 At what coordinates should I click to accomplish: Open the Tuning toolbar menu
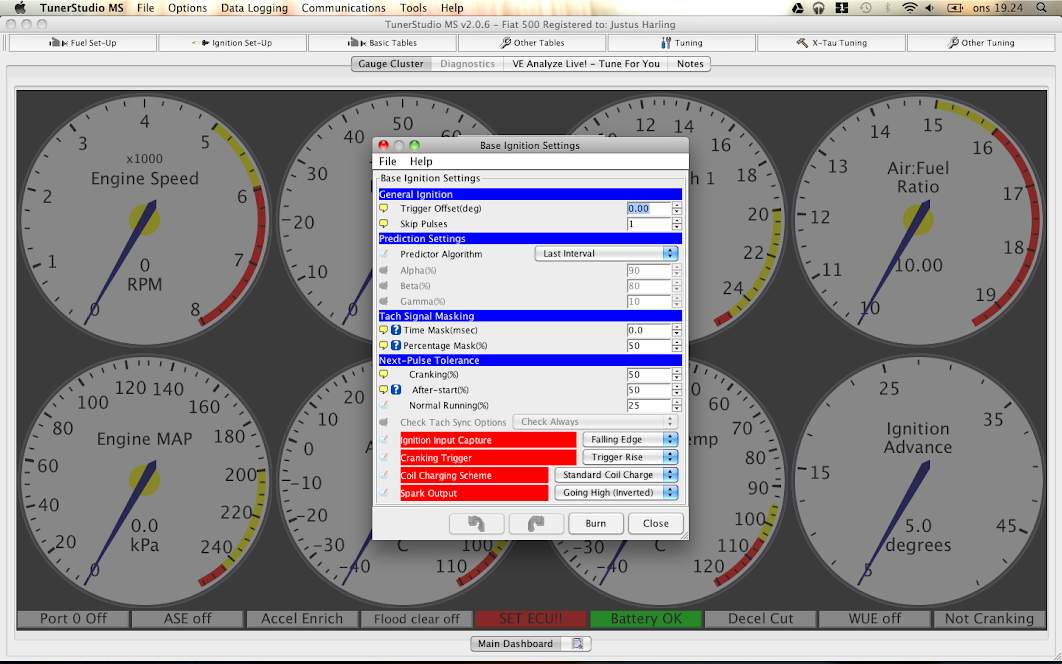(x=682, y=43)
